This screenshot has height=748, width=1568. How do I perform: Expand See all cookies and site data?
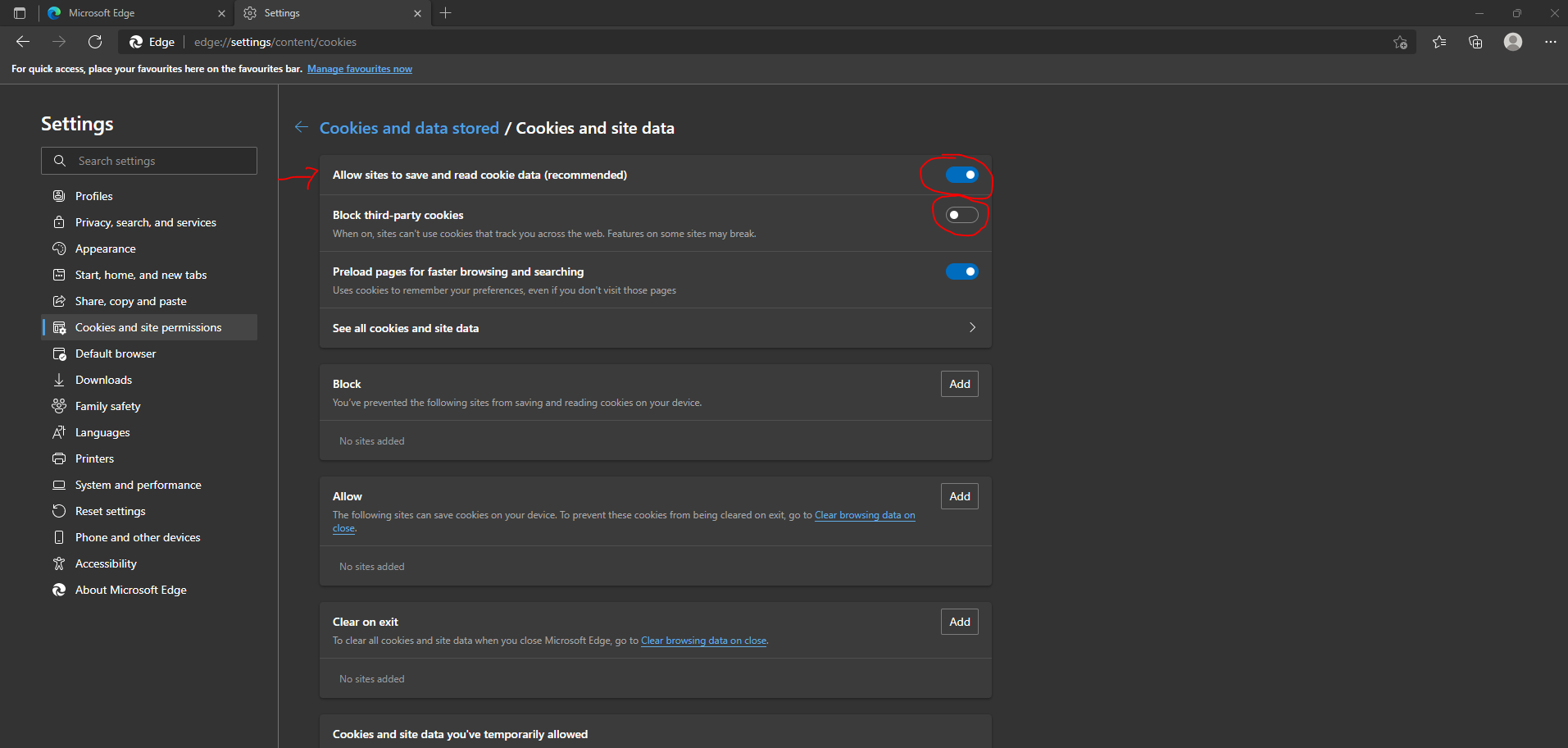tap(655, 328)
